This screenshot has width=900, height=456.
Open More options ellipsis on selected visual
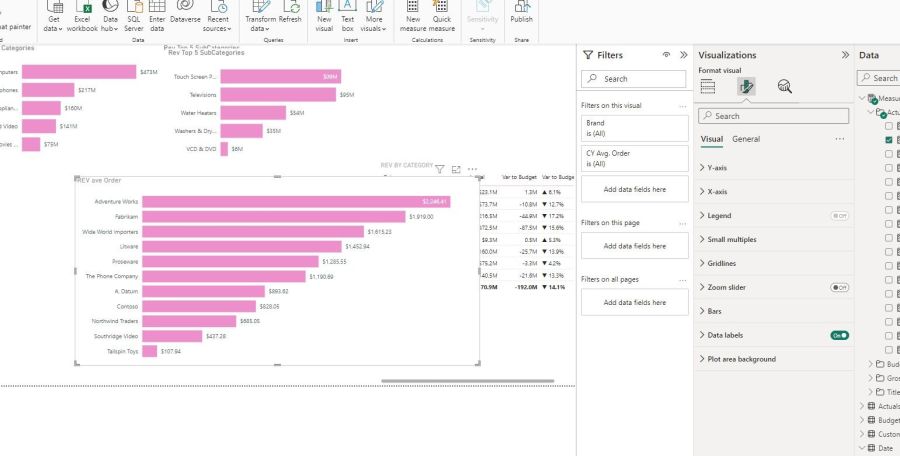pos(472,169)
